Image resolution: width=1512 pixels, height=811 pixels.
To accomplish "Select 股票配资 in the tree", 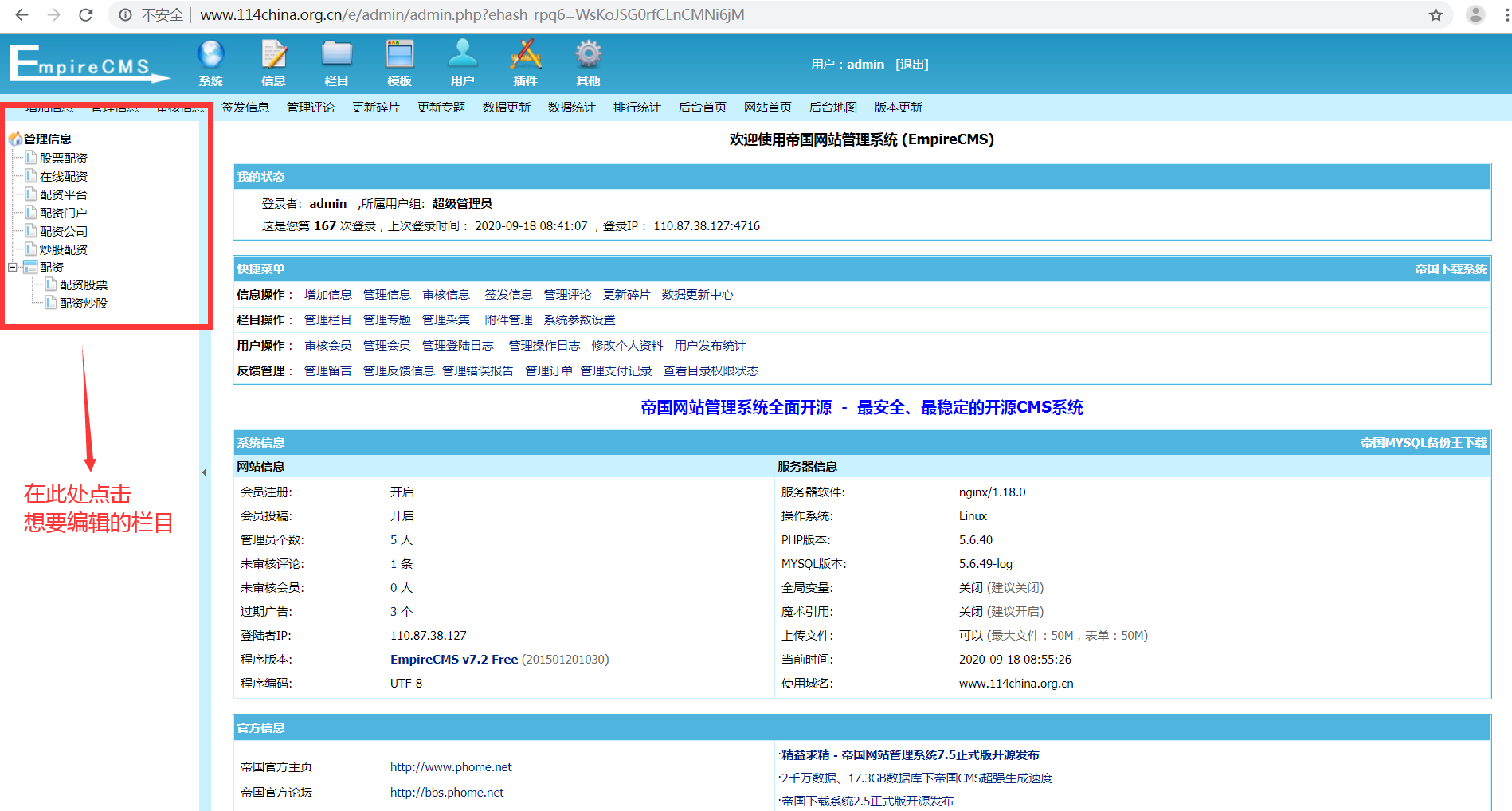I will click(64, 158).
